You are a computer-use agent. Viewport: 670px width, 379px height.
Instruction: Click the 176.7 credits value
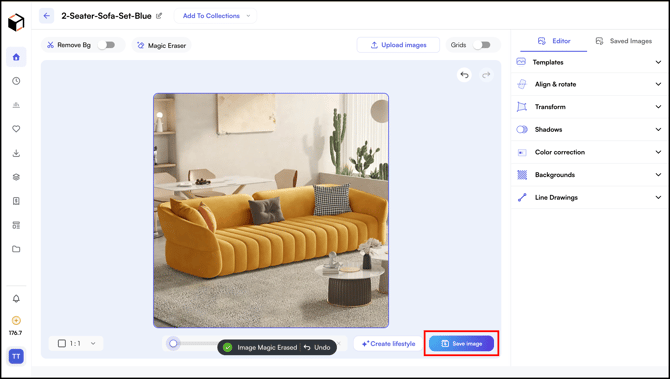[x=16, y=333]
